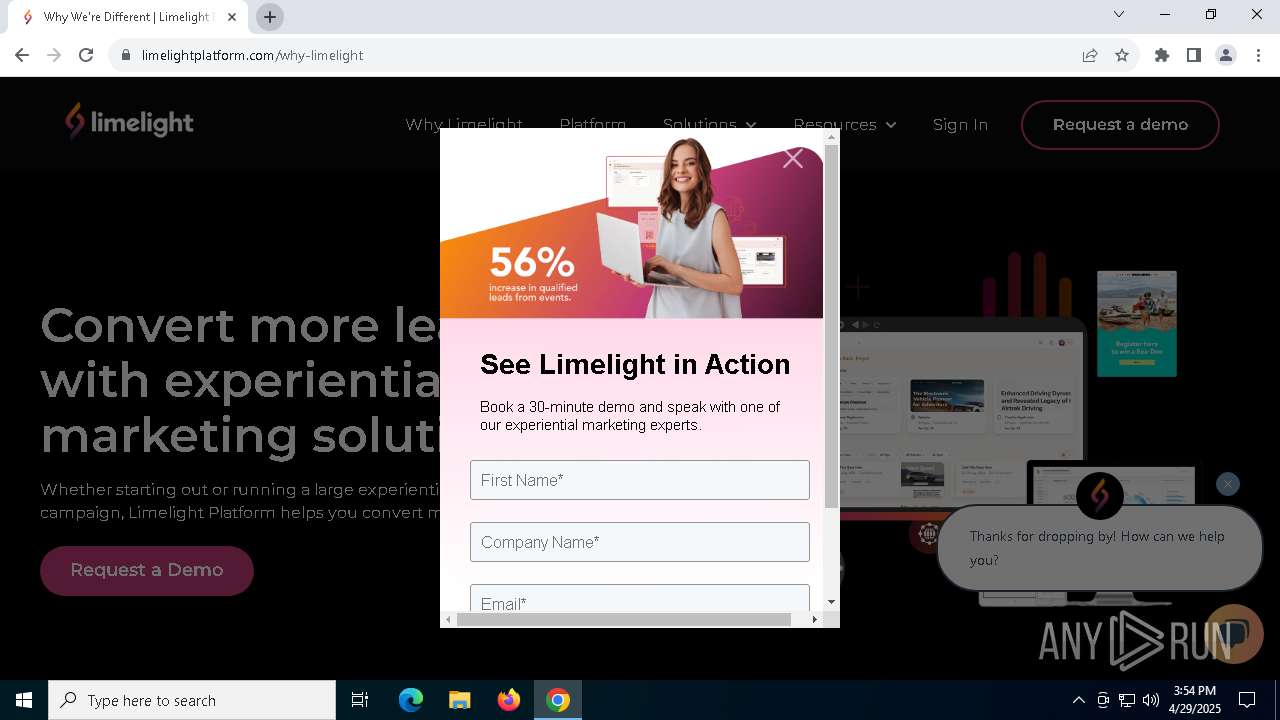Image resolution: width=1280 pixels, height=720 pixels.
Task: Open the Chrome three-dot menu
Action: pyautogui.click(x=1258, y=55)
